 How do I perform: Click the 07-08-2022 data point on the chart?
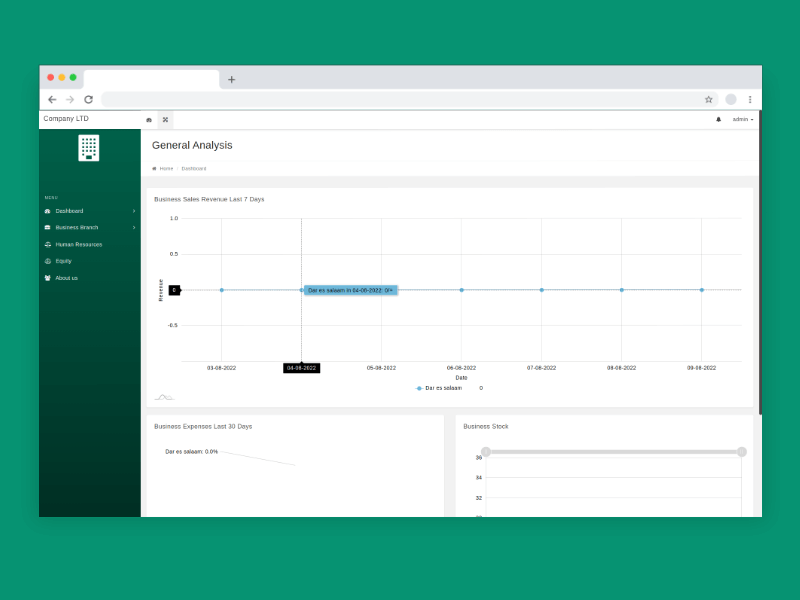[x=541, y=290]
